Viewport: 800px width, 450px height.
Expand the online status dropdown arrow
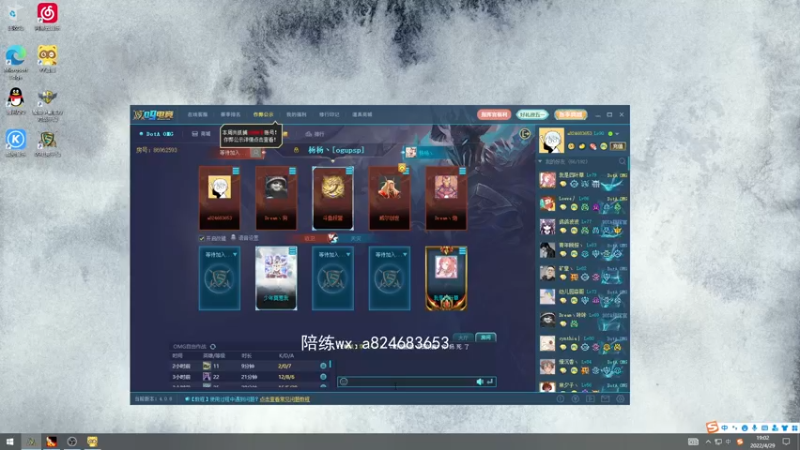click(x=617, y=134)
